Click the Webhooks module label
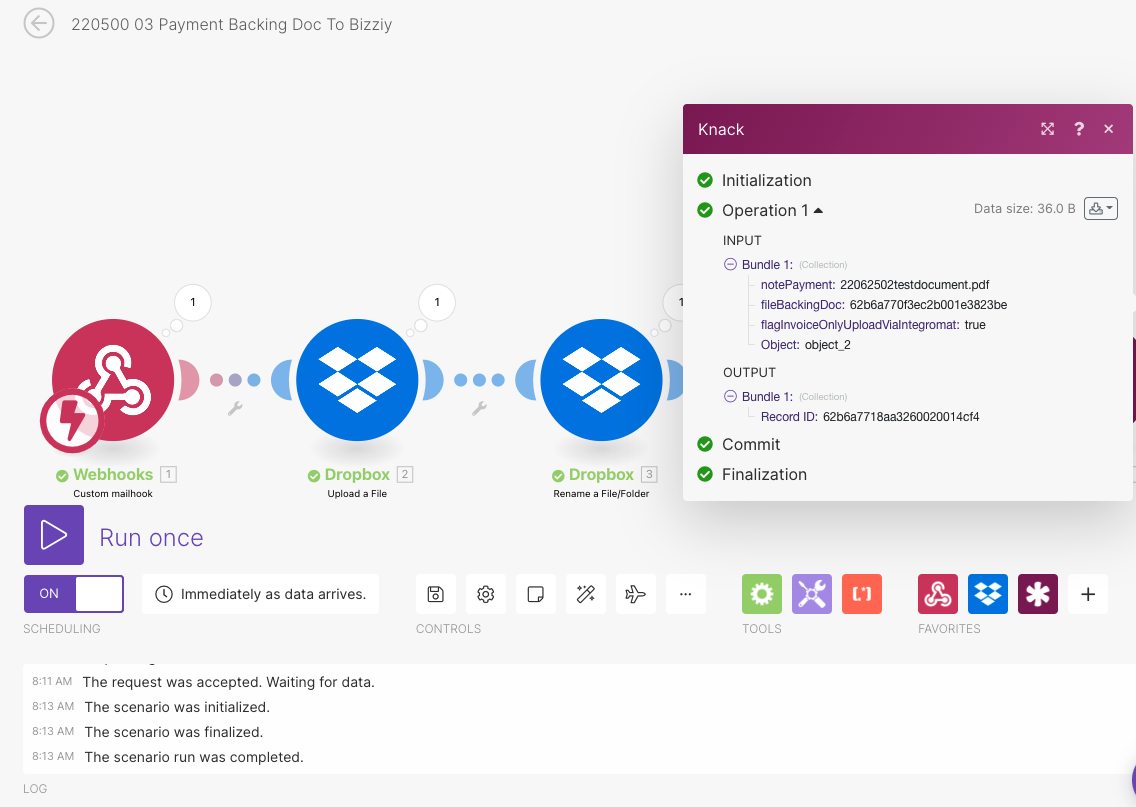Screen dimensions: 1136x807 click(113, 474)
